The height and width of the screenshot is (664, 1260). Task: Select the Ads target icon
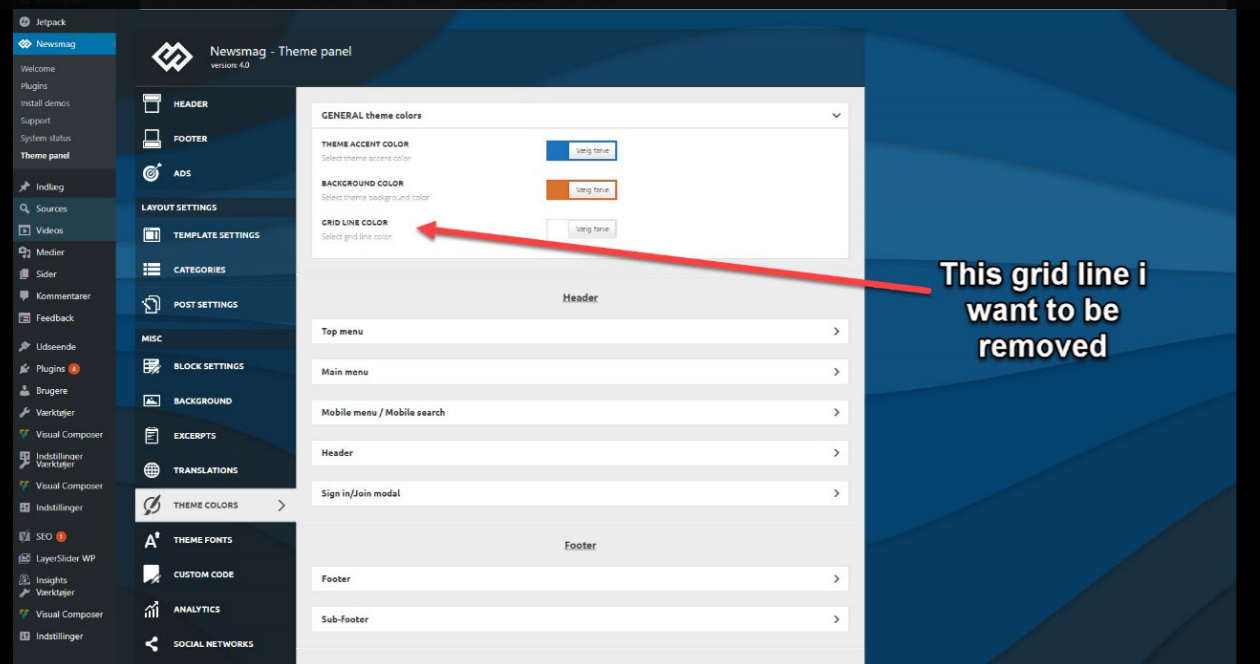(x=152, y=173)
